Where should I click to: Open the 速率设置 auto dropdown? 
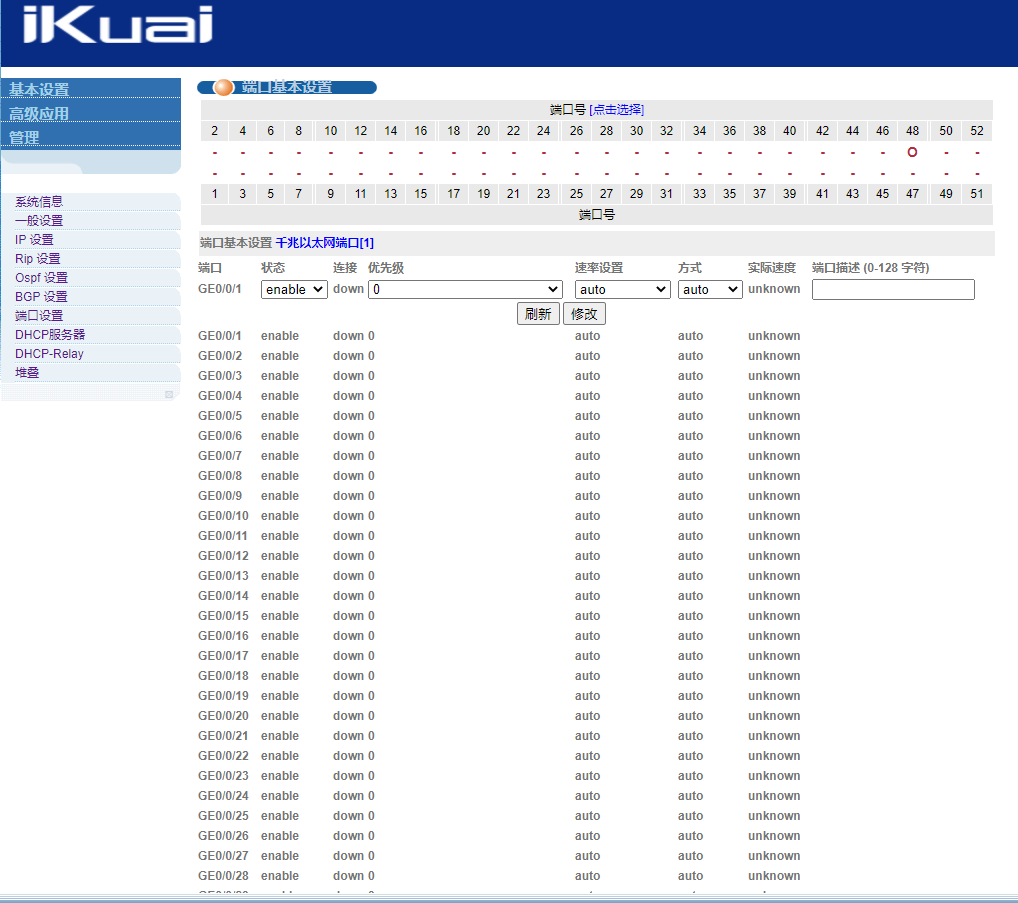(x=623, y=290)
